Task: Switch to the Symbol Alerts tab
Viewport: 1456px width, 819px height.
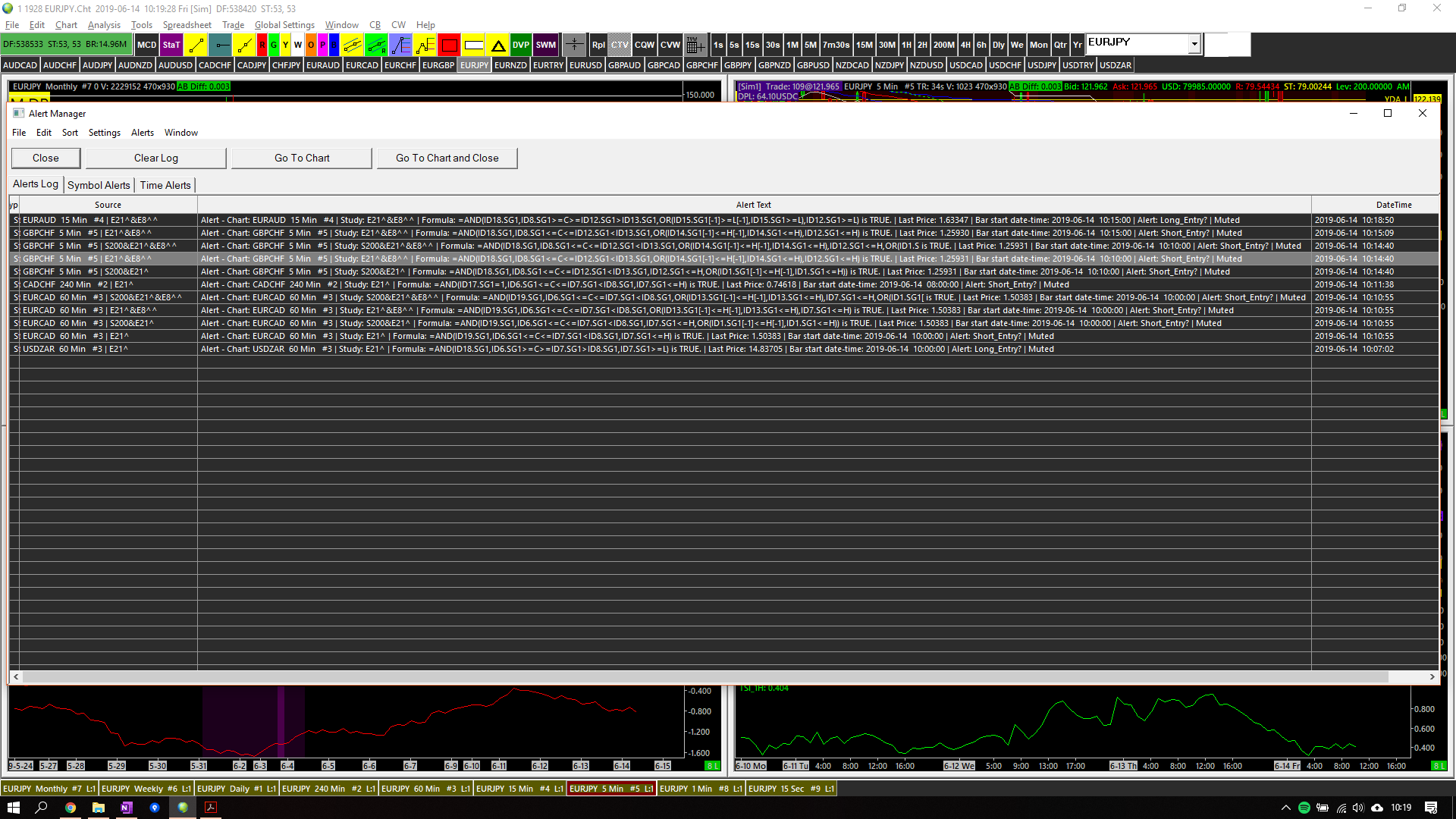Action: pos(99,185)
